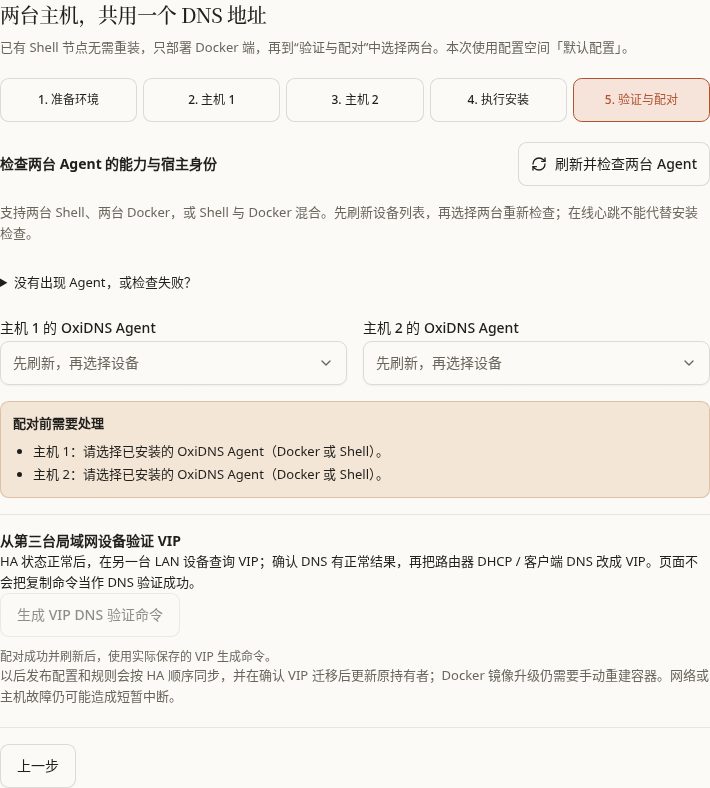The width and height of the screenshot is (710, 788).
Task: Click the 主机 2：请选择已安装的 OxiDNS Agent item
Action: tap(208, 474)
